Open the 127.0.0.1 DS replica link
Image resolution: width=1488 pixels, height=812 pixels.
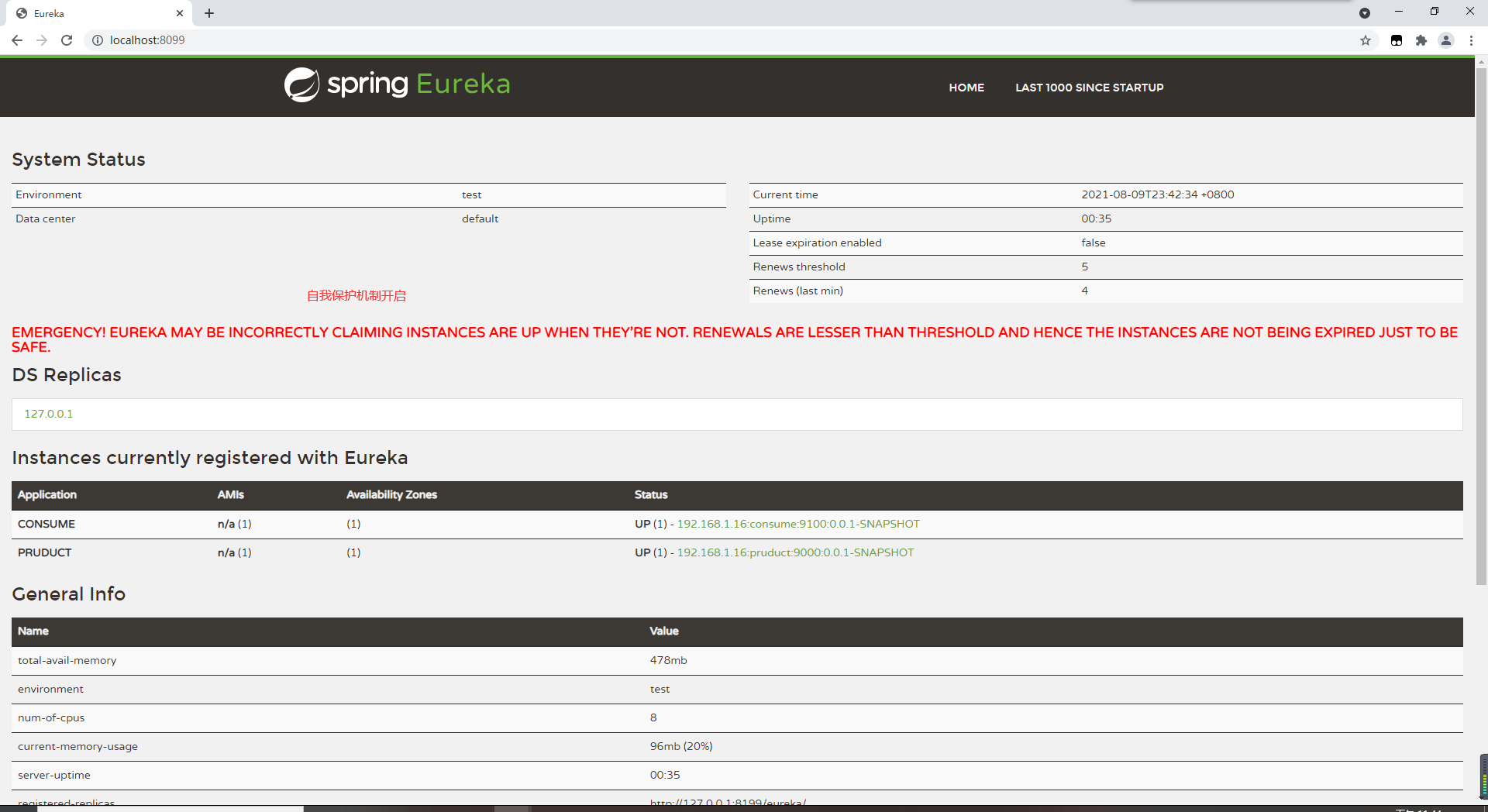[48, 414]
